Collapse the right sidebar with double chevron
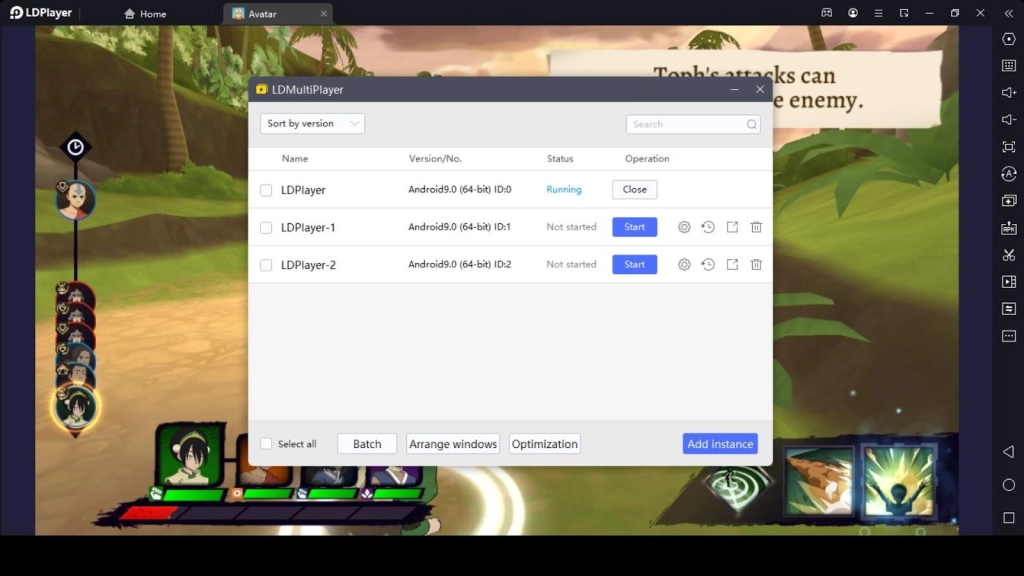Viewport: 1024px width, 576px height. coord(1008,13)
